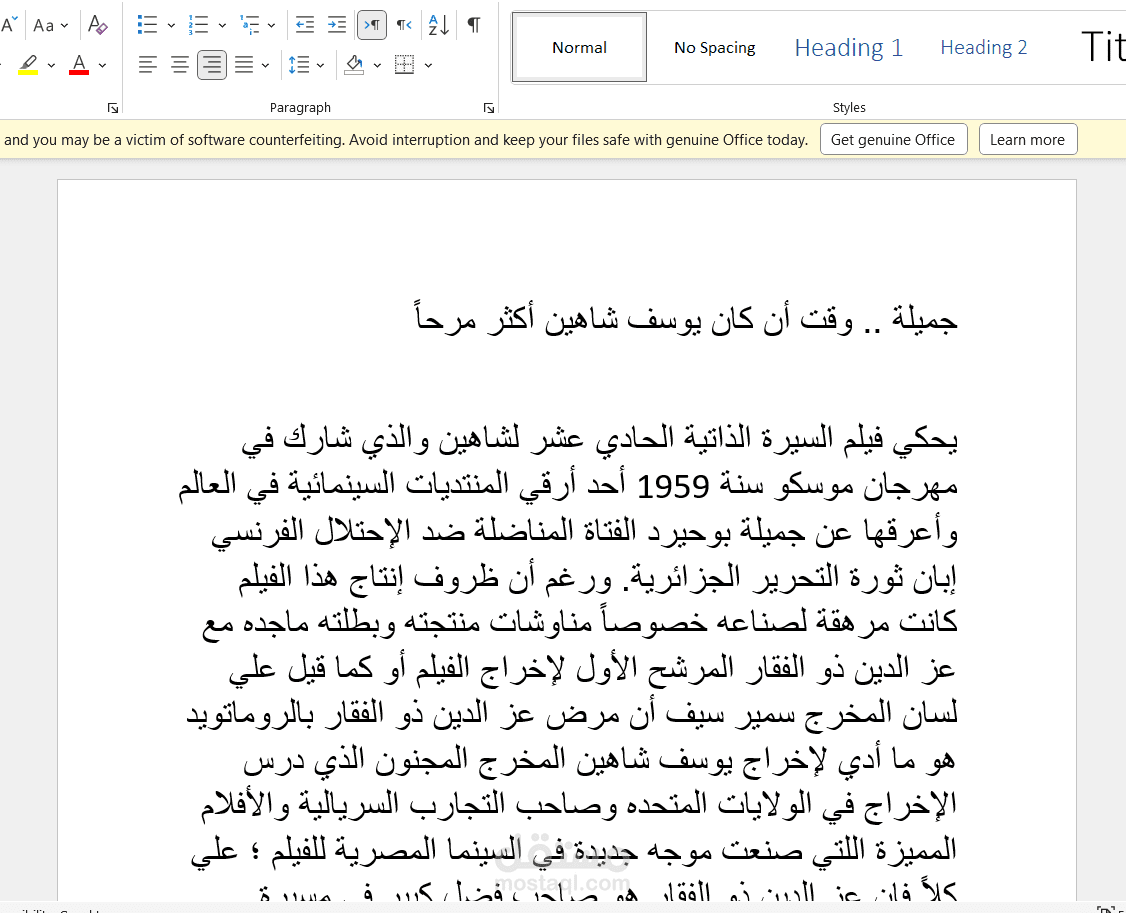Screen dimensions: 1126x913
Task: Justify the paragraph text
Action: tap(244, 65)
